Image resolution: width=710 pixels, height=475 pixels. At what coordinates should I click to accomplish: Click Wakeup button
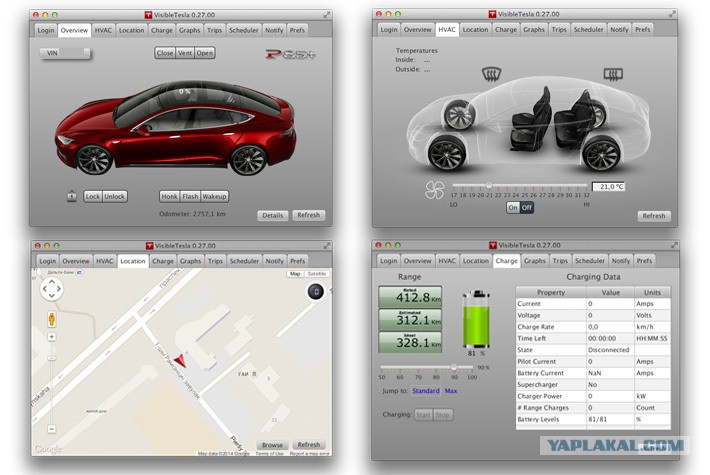coord(214,197)
